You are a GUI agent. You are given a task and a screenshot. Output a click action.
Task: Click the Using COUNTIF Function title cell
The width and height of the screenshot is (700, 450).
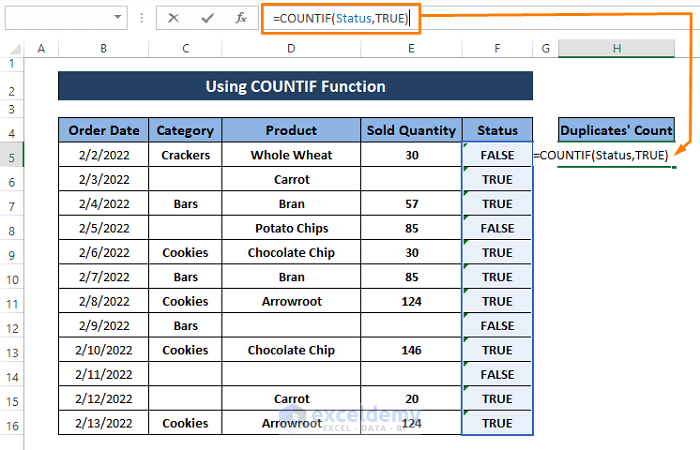295,87
